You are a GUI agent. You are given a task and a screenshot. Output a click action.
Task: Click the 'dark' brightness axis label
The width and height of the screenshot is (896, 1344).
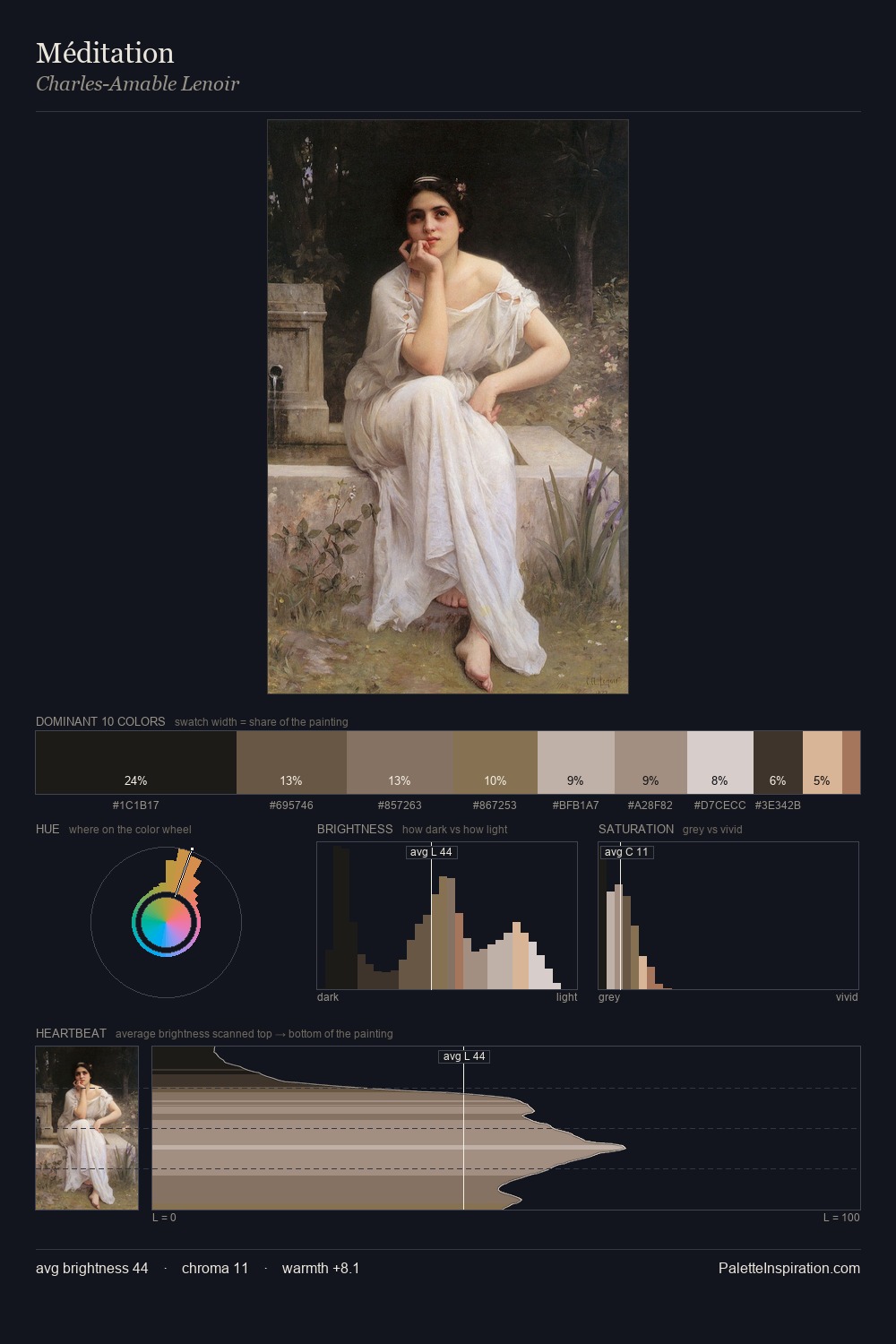point(328,997)
